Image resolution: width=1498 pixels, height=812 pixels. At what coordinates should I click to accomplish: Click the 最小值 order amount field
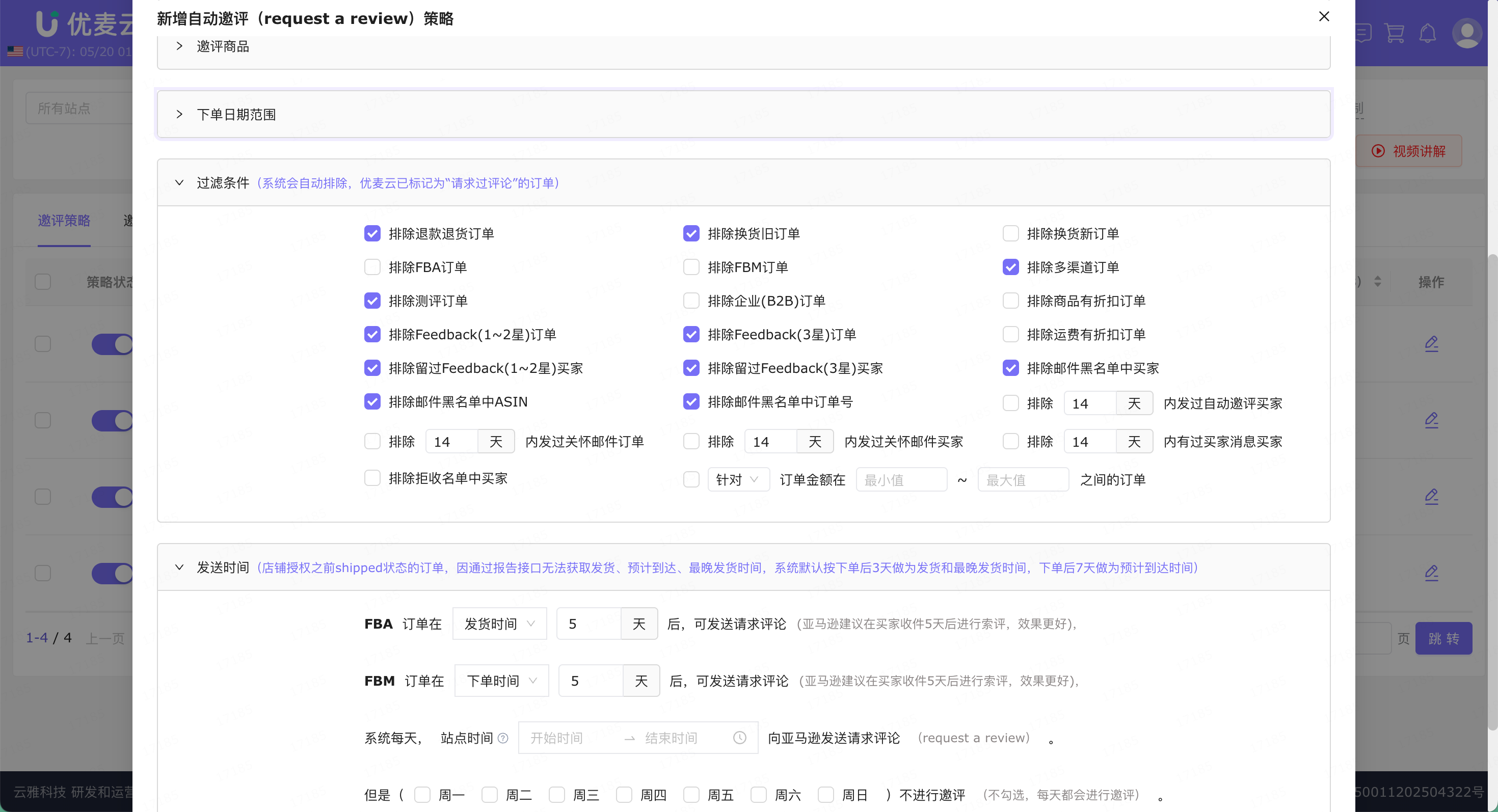[901, 480]
